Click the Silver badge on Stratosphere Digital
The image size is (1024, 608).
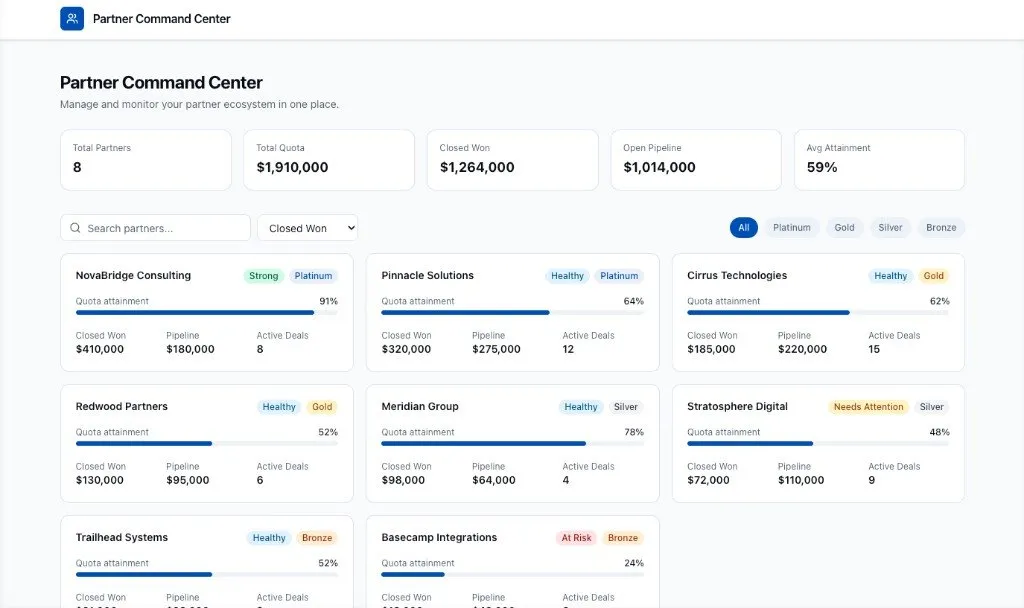click(932, 407)
